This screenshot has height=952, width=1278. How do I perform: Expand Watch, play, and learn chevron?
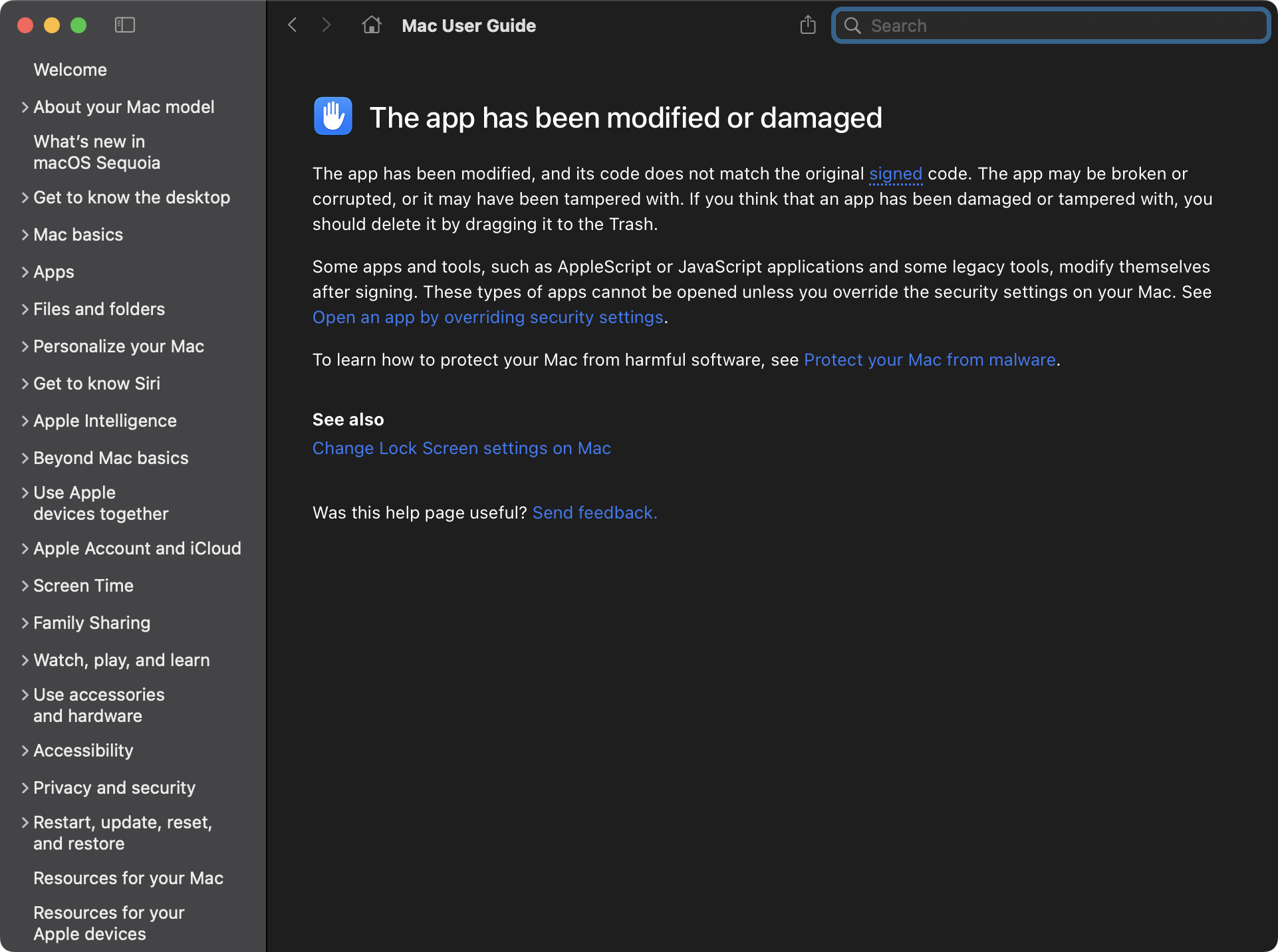coord(25,660)
